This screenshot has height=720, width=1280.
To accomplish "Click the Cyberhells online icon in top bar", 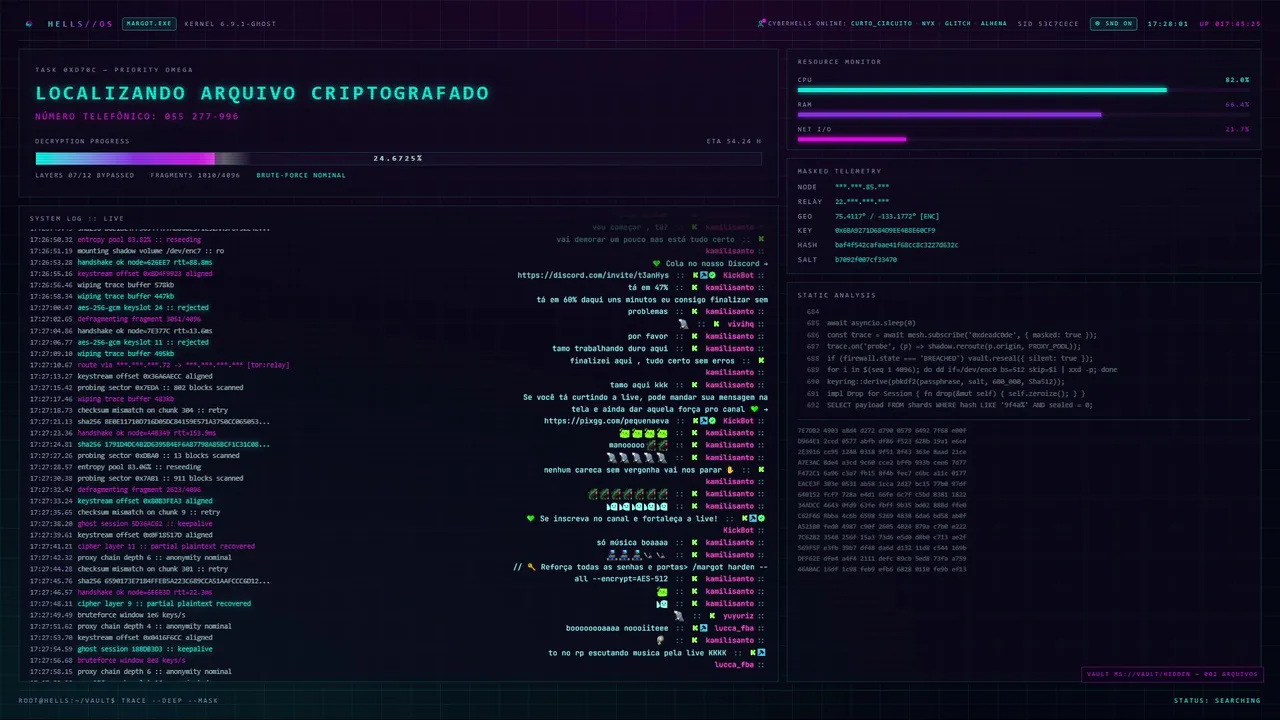I will 761,22.
